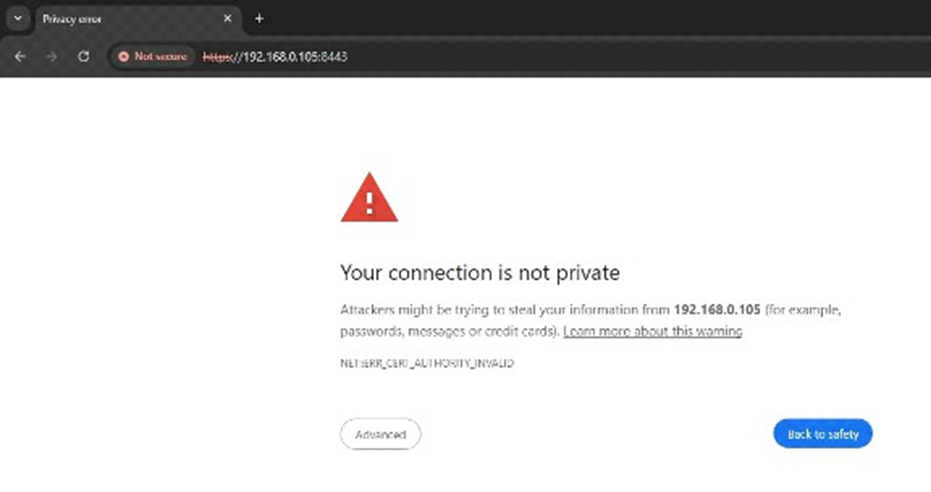This screenshot has height=492, width=931.
Task: Expand the Advanced options
Action: pos(381,434)
